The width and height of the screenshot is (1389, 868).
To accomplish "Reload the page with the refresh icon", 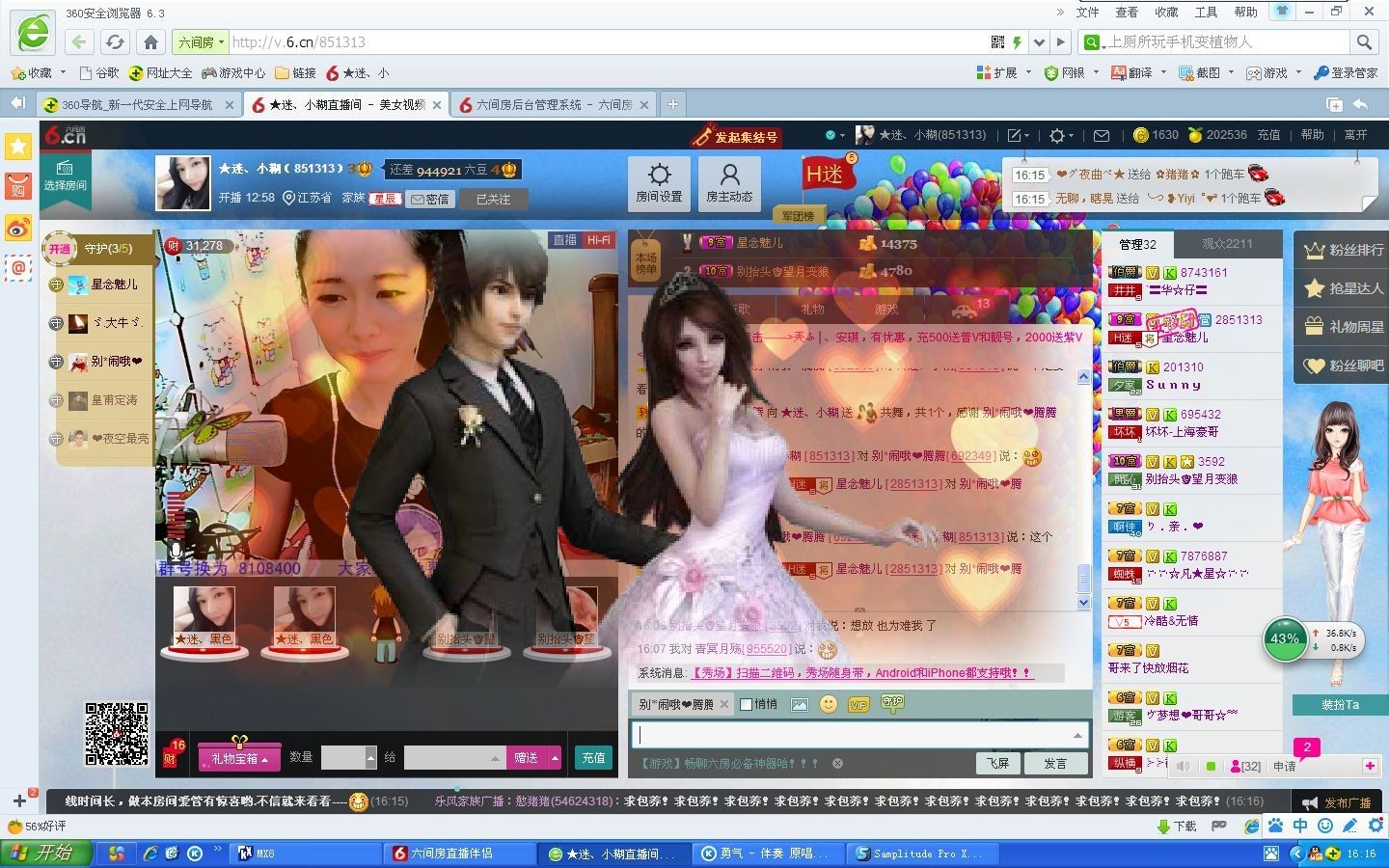I will pyautogui.click(x=115, y=41).
